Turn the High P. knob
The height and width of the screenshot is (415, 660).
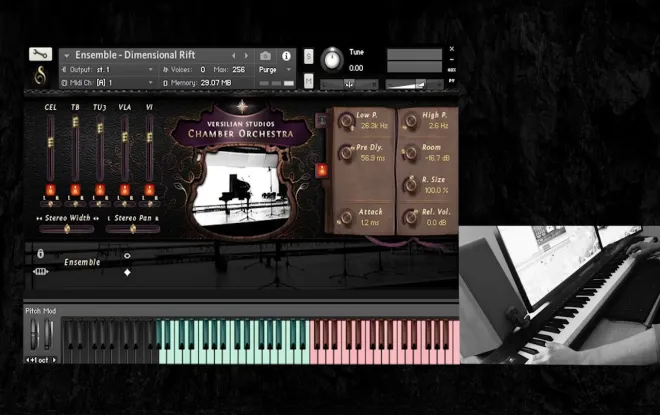tap(410, 121)
